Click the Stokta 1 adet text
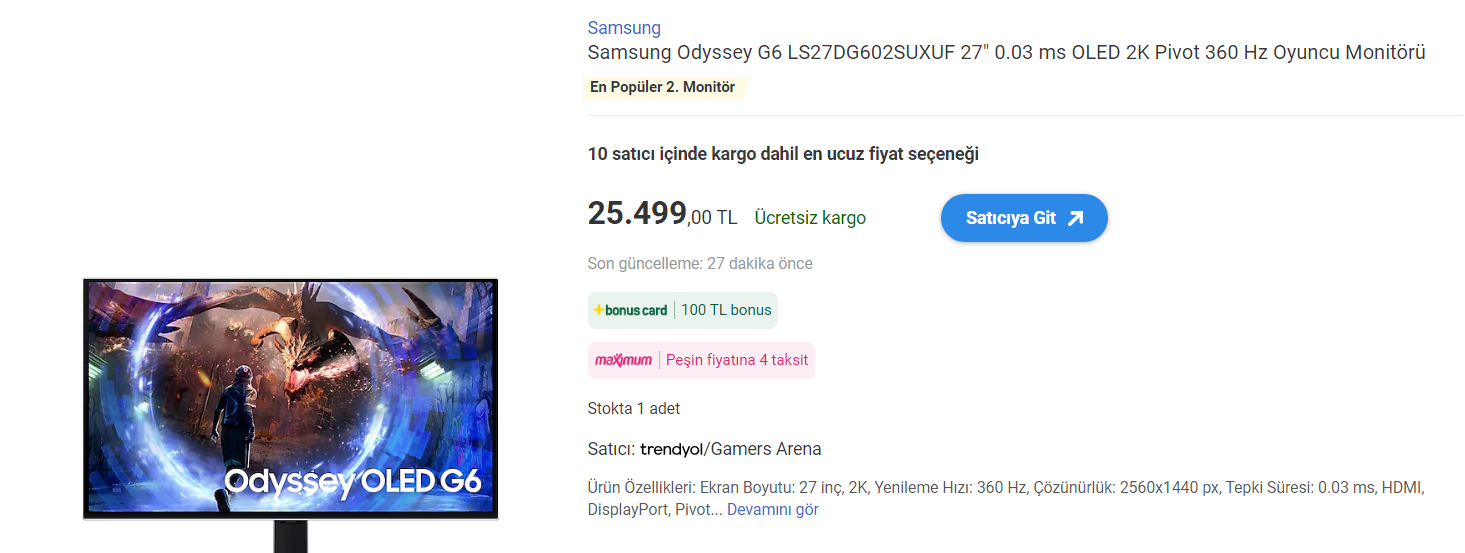Viewport: 1465px width, 553px height. 634,408
